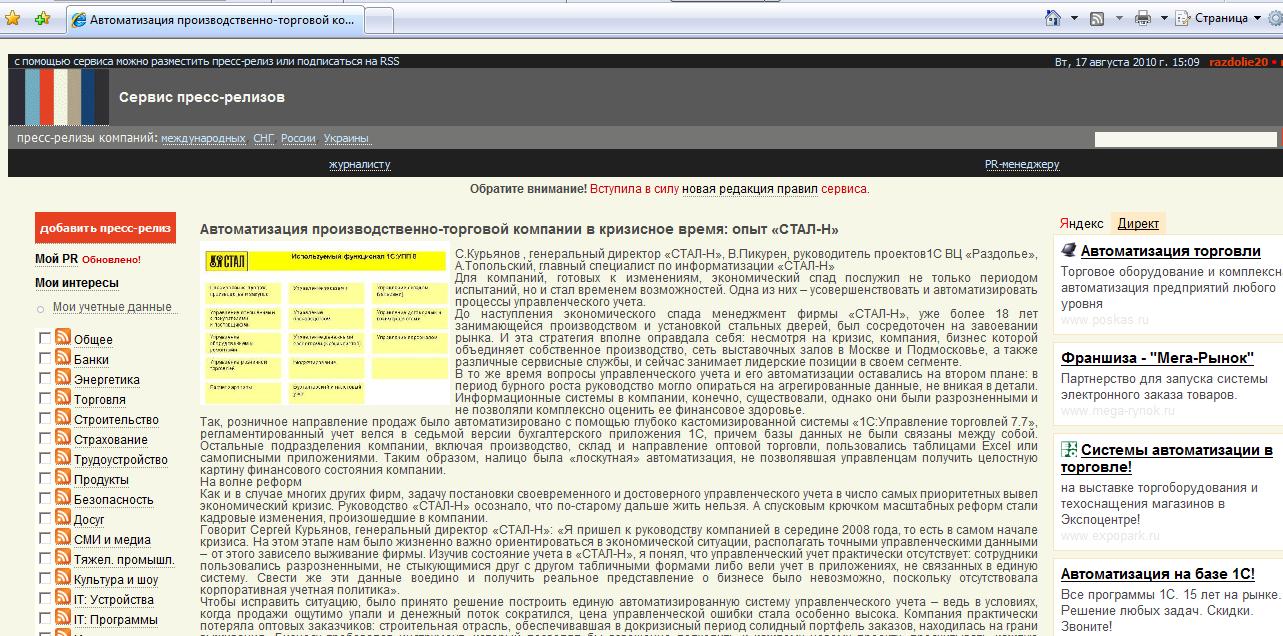The image size is (1283, 636).
Task: Open the России press releases link
Action: click(x=298, y=139)
